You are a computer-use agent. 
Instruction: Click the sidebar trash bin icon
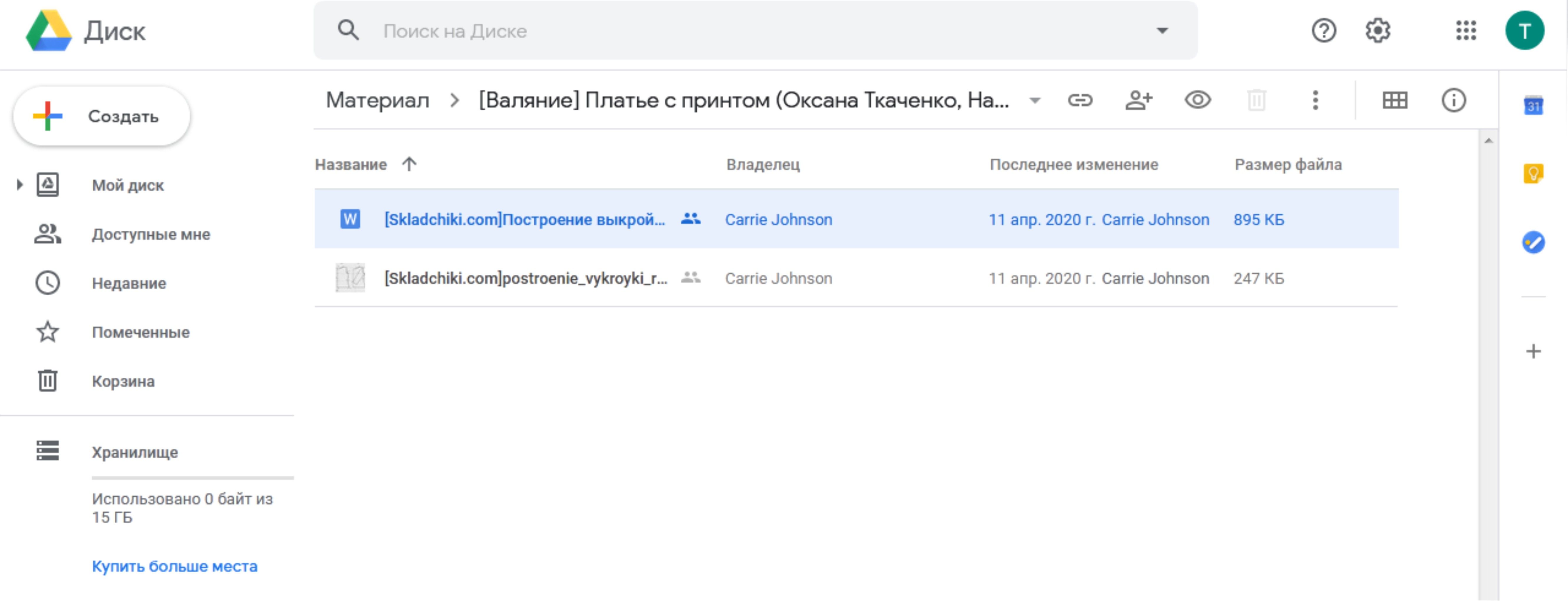pos(47,381)
